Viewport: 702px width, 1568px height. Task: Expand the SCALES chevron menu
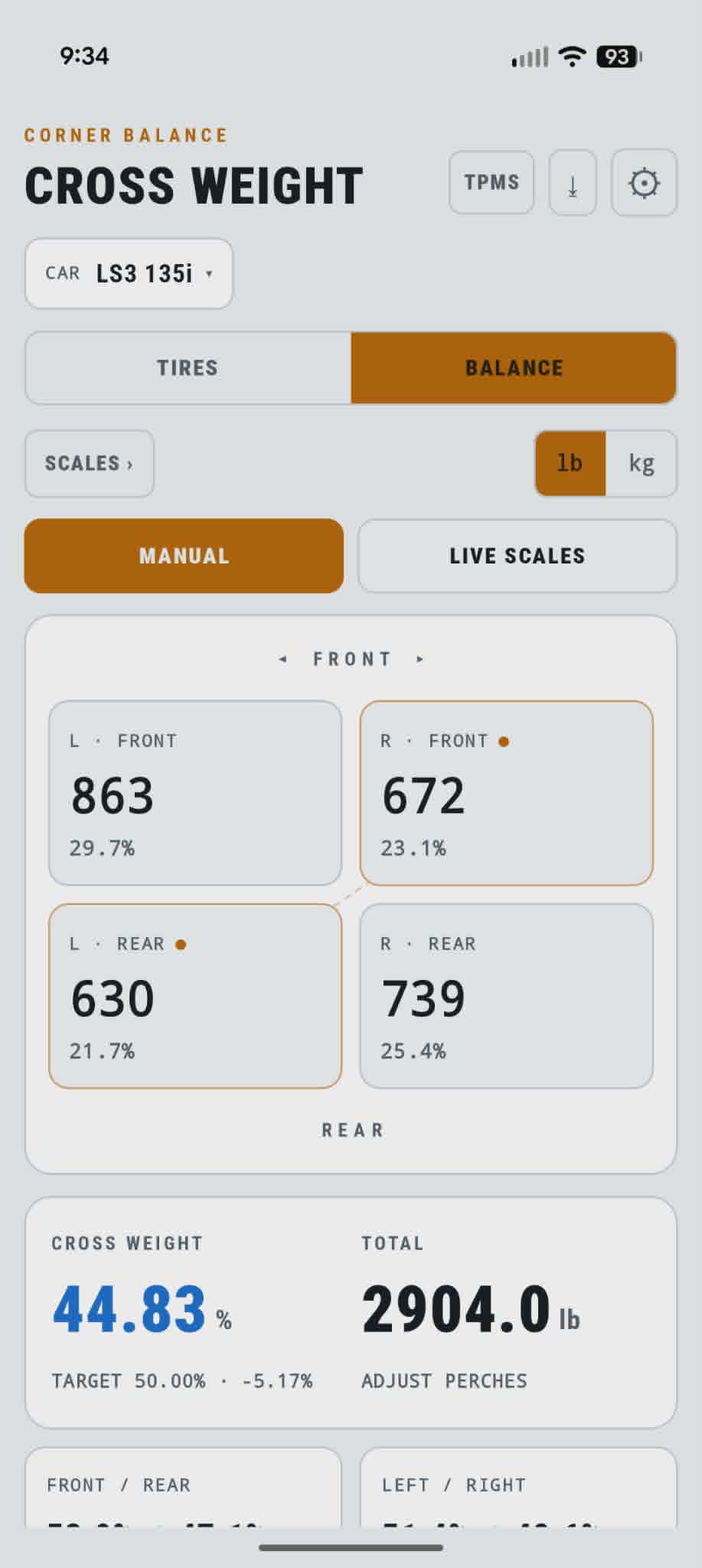pos(90,463)
